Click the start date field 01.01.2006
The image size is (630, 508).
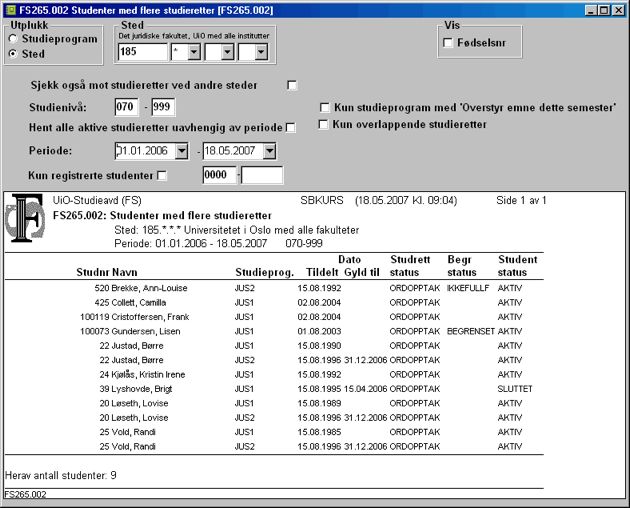145,151
